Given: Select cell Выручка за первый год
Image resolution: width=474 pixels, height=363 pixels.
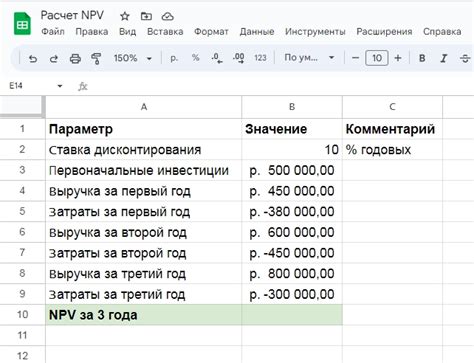Looking at the screenshot, I should coord(144,191).
